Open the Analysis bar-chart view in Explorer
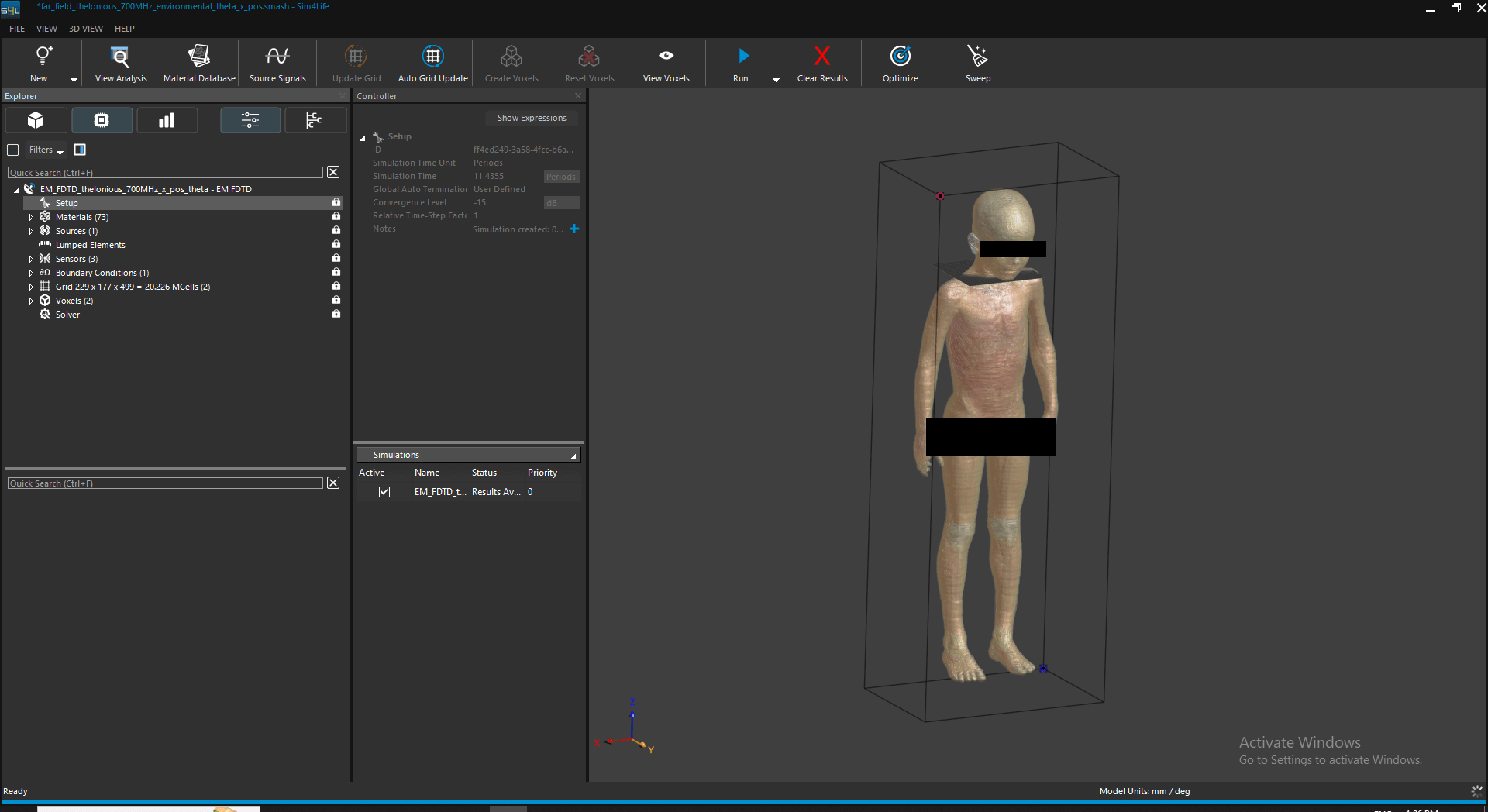This screenshot has height=812, width=1488. pos(167,120)
